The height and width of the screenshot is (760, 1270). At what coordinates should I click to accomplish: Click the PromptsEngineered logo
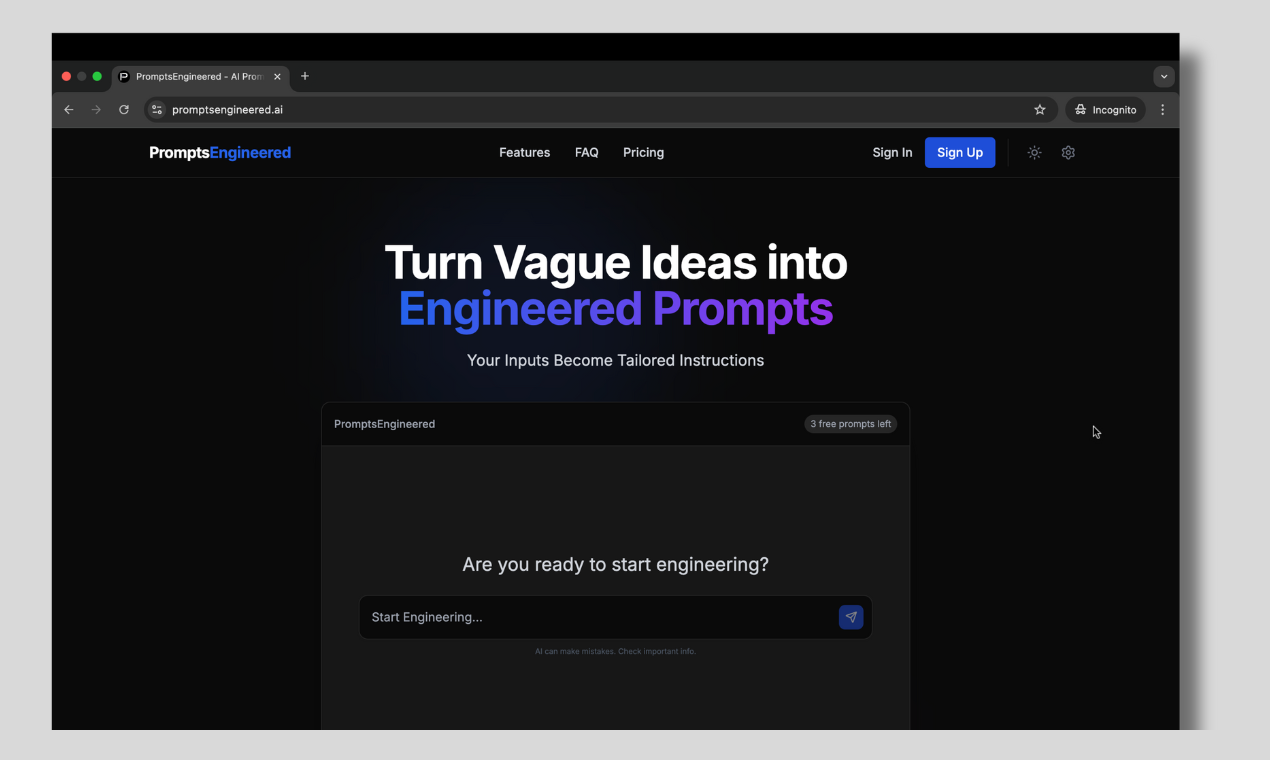(220, 153)
